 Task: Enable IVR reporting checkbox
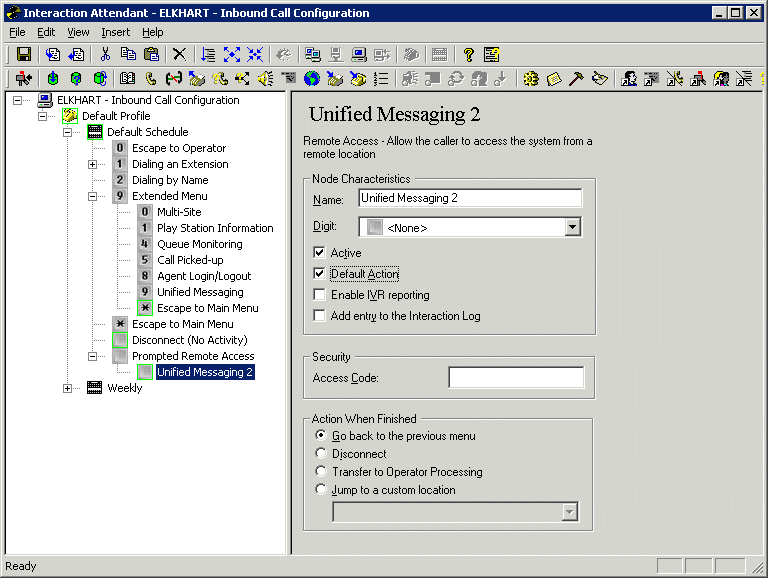(x=319, y=295)
